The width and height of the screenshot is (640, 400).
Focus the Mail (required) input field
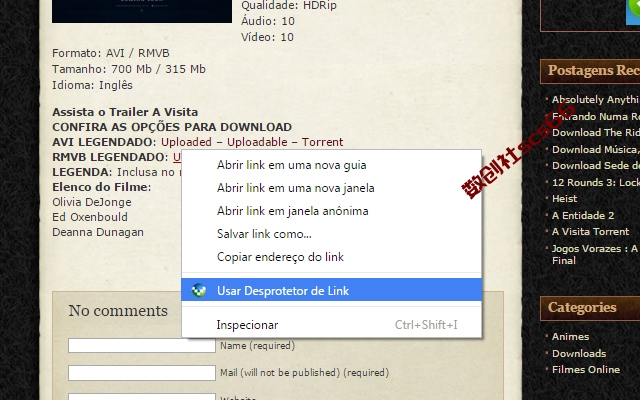[x=142, y=373]
